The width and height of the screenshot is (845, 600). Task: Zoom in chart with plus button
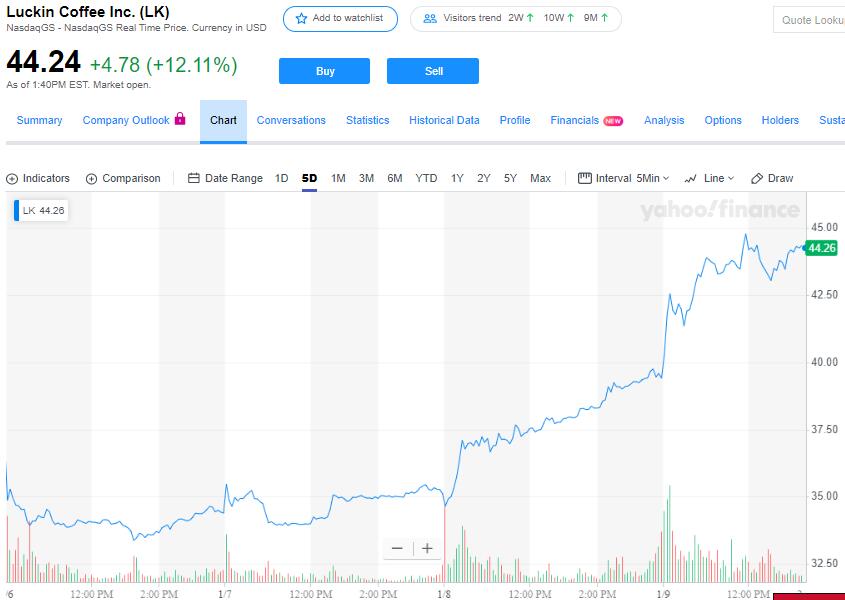click(x=427, y=548)
